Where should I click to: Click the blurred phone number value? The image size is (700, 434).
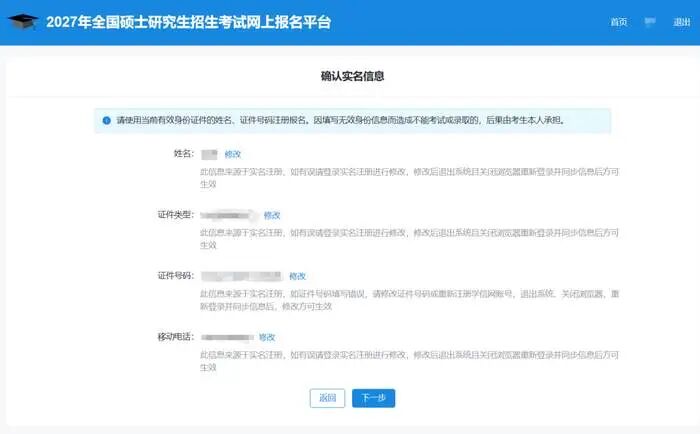pyautogui.click(x=227, y=338)
